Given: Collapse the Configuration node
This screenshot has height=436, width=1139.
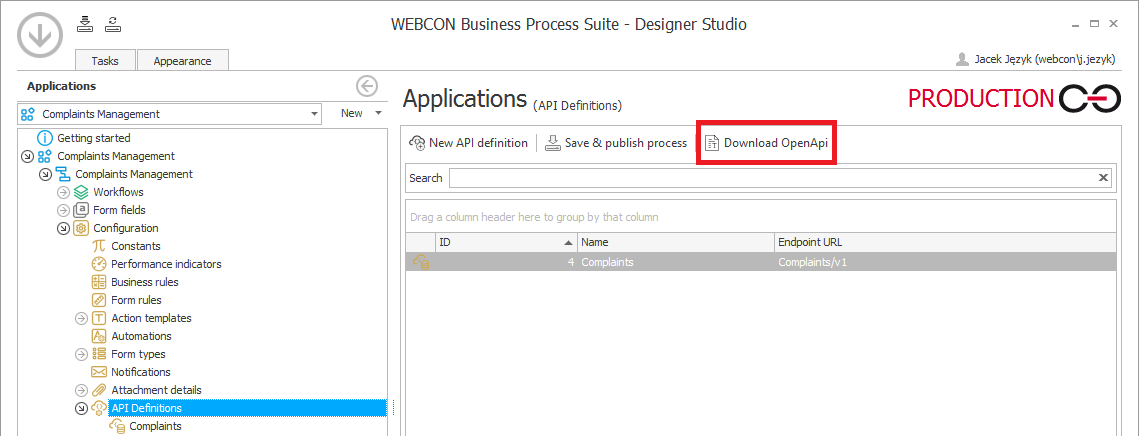Looking at the screenshot, I should click(63, 228).
